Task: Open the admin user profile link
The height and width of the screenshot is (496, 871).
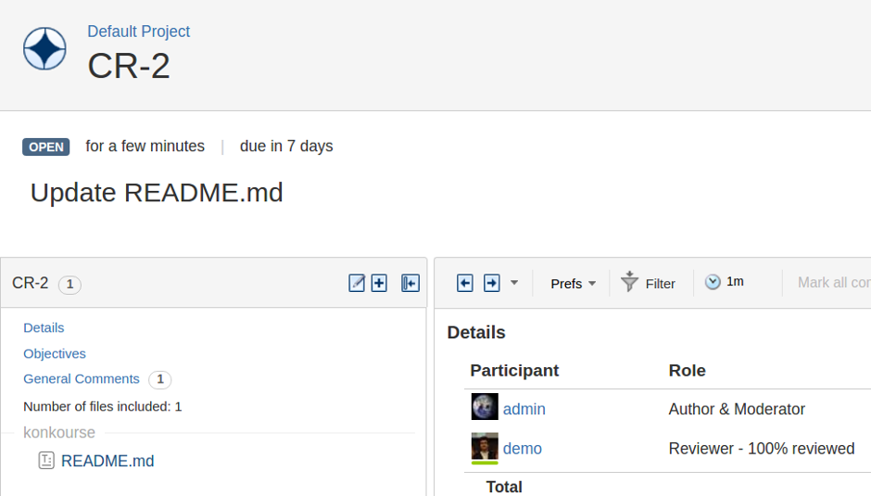Action: (x=524, y=409)
